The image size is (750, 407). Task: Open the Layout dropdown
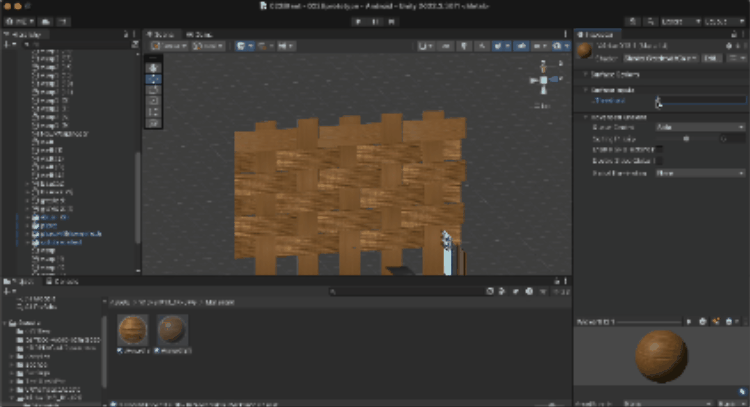(x=724, y=22)
